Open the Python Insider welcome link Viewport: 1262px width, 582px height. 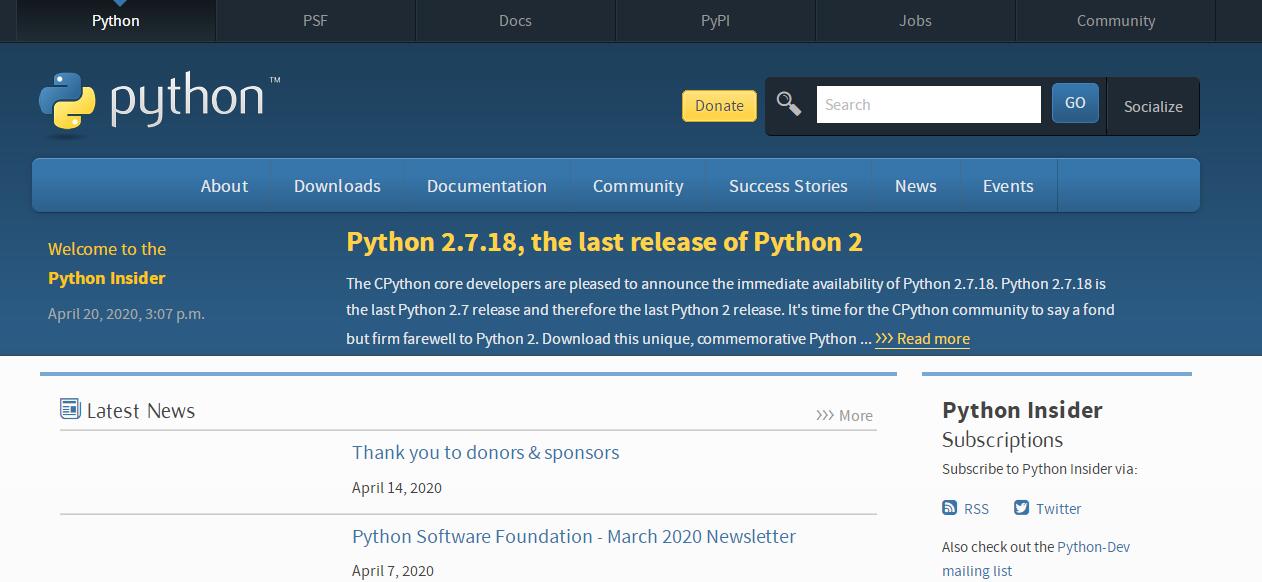107,278
